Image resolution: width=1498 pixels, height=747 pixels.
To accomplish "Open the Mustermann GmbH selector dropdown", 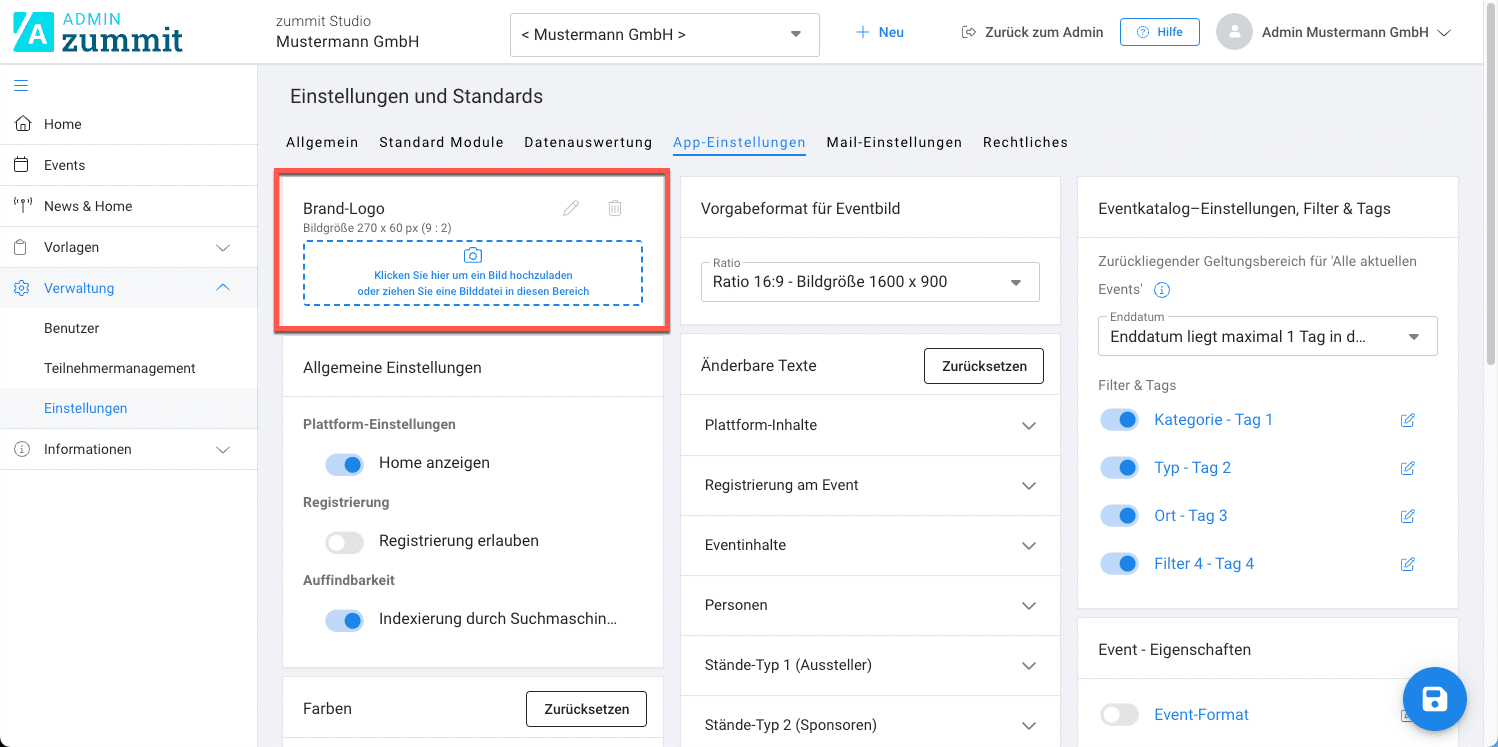I will point(664,35).
